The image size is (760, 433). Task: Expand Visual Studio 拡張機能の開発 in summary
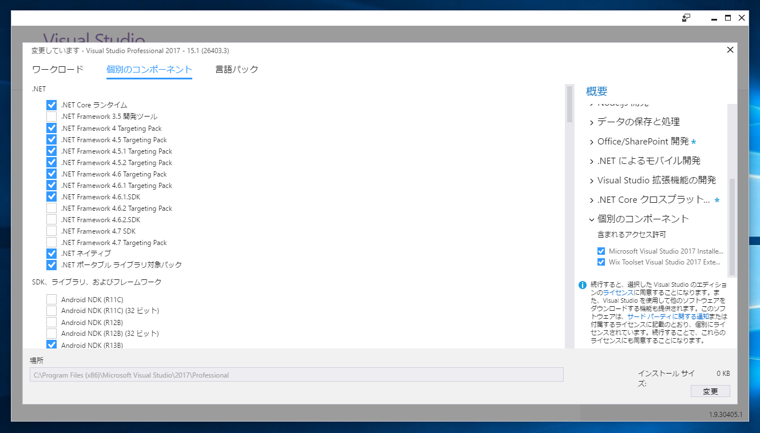(x=591, y=181)
